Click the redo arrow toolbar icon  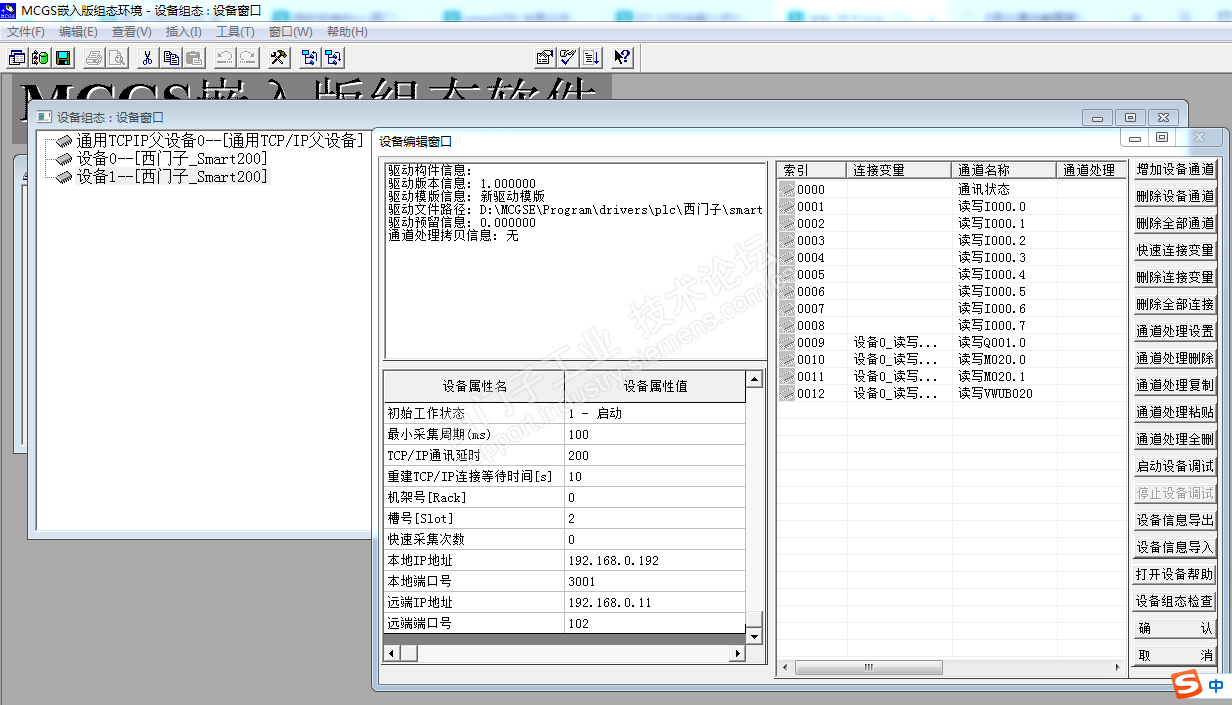point(249,58)
